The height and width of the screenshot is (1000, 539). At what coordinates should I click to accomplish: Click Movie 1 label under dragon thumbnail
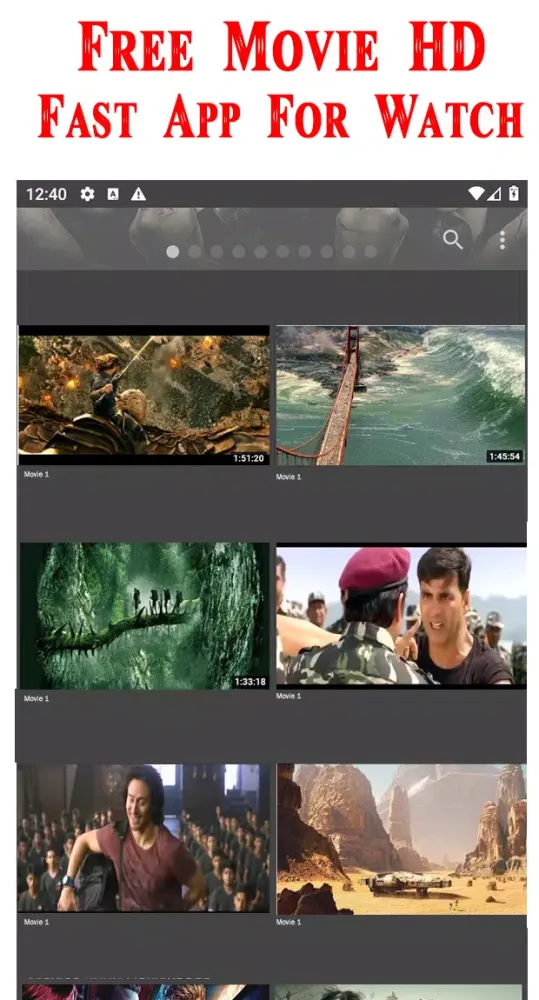coord(36,474)
